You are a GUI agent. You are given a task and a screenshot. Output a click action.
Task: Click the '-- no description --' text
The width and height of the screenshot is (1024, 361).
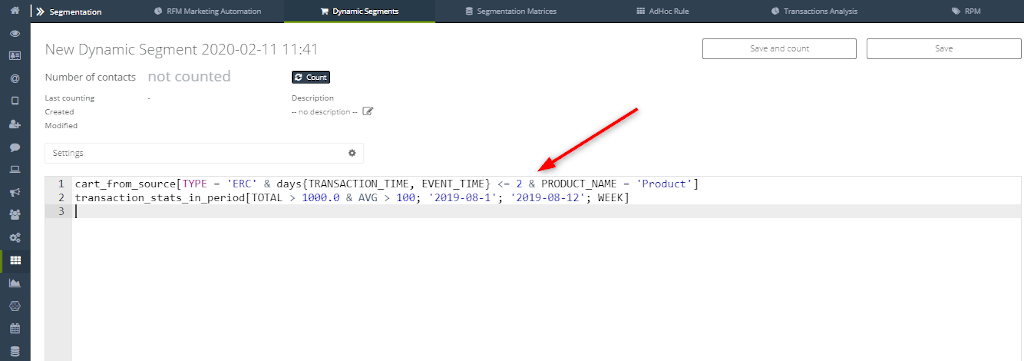325,112
